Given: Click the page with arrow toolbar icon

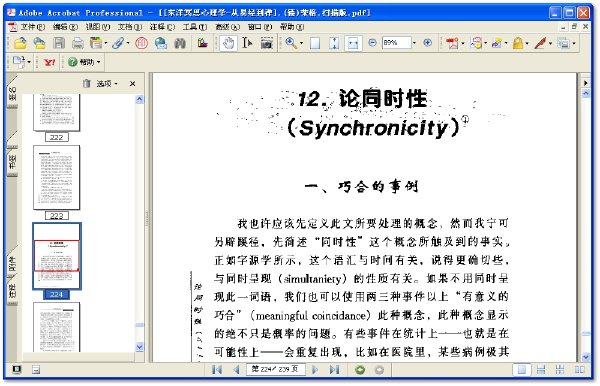Looking at the screenshot, I should pyautogui.click(x=19, y=61).
